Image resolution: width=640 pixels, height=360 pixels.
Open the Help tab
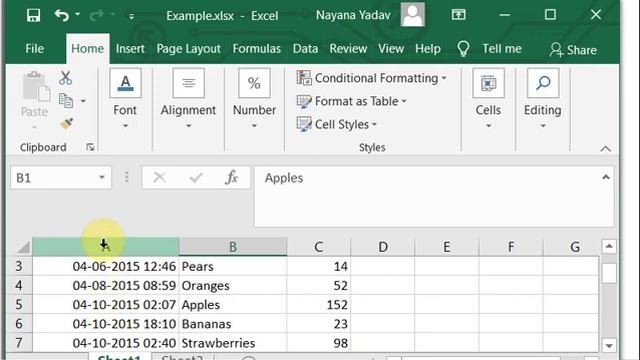click(x=427, y=49)
